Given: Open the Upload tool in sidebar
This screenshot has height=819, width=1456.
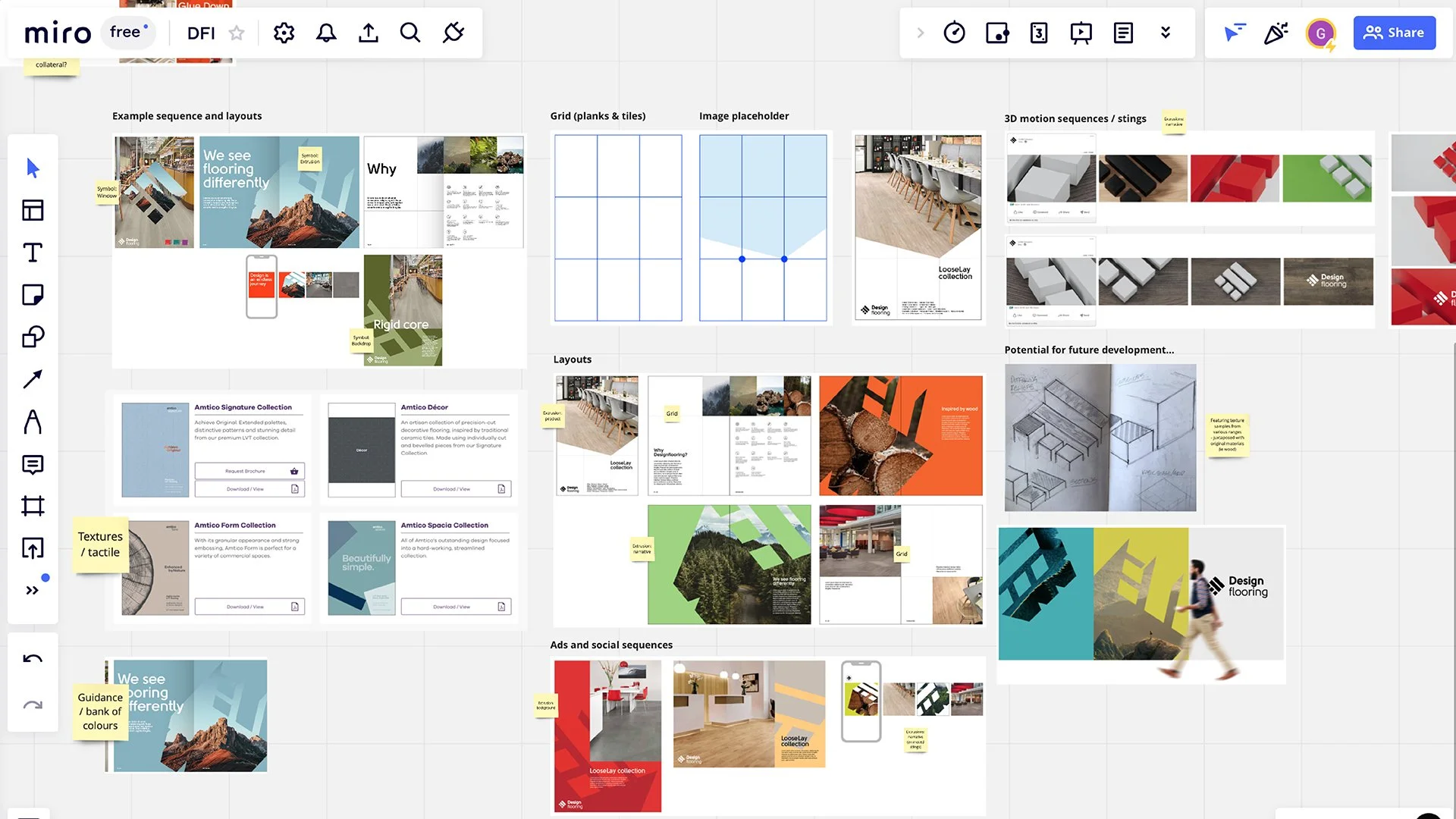Looking at the screenshot, I should coord(33,548).
